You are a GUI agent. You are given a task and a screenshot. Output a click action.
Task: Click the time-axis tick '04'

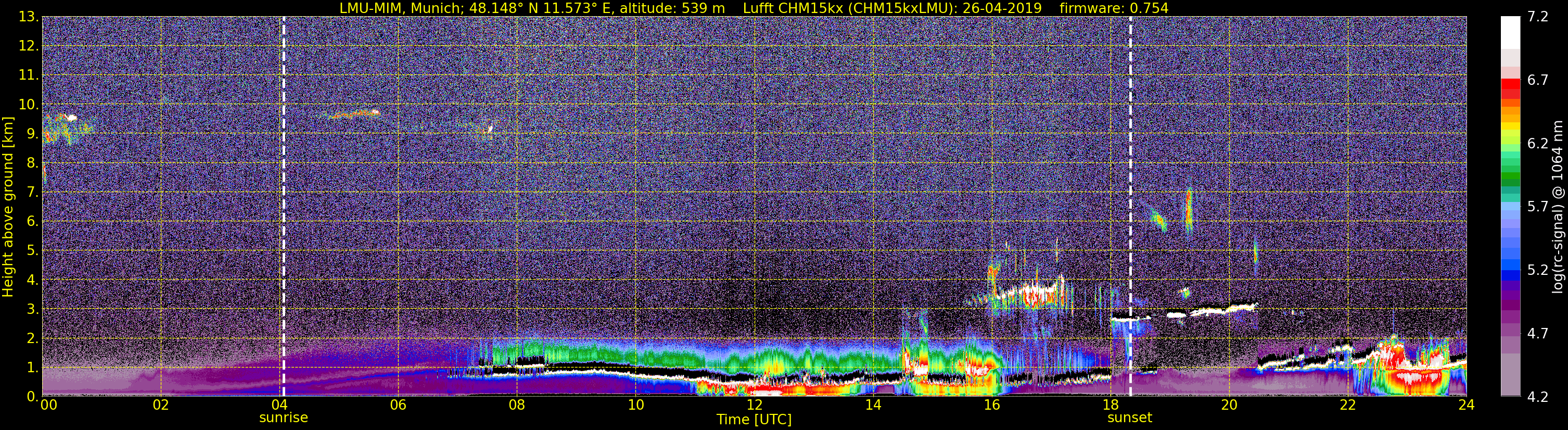279,405
